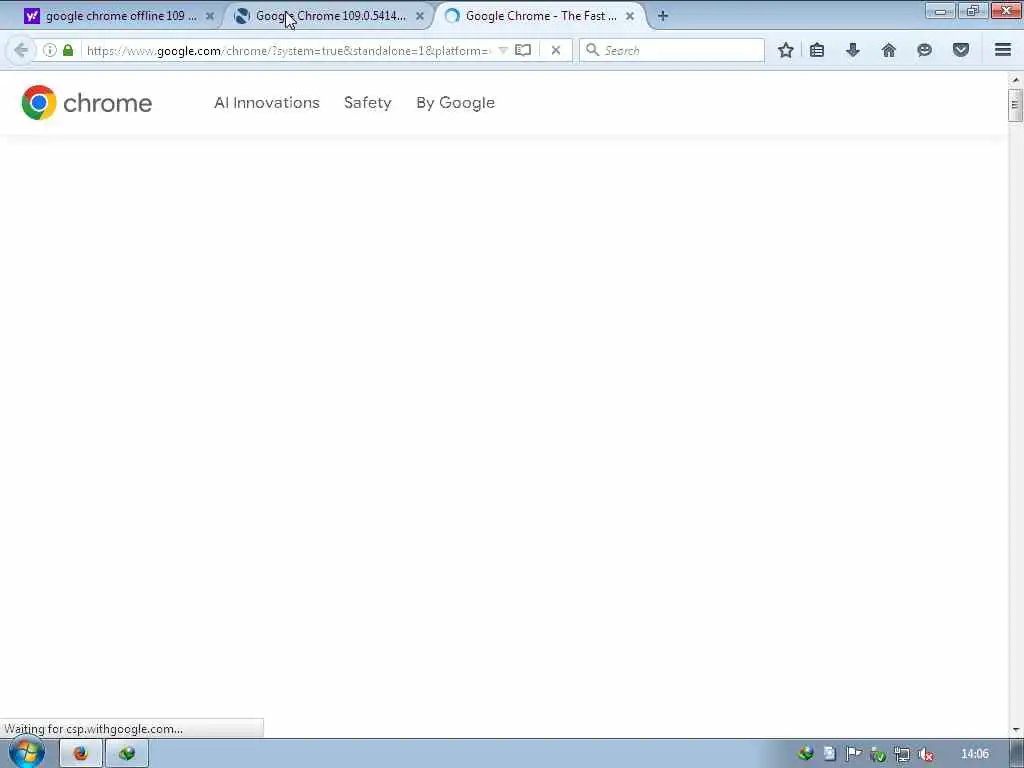Stop loading the page with X

pos(556,50)
